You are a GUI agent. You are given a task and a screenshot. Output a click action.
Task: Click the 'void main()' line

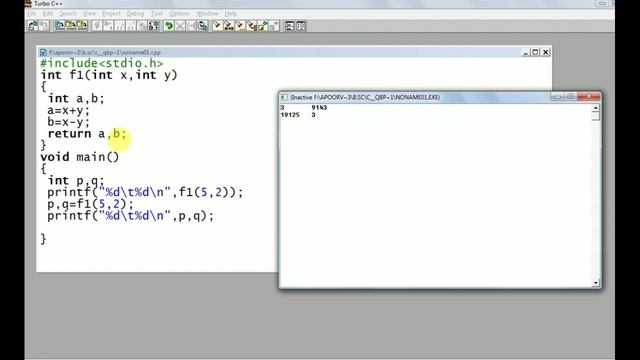80,157
